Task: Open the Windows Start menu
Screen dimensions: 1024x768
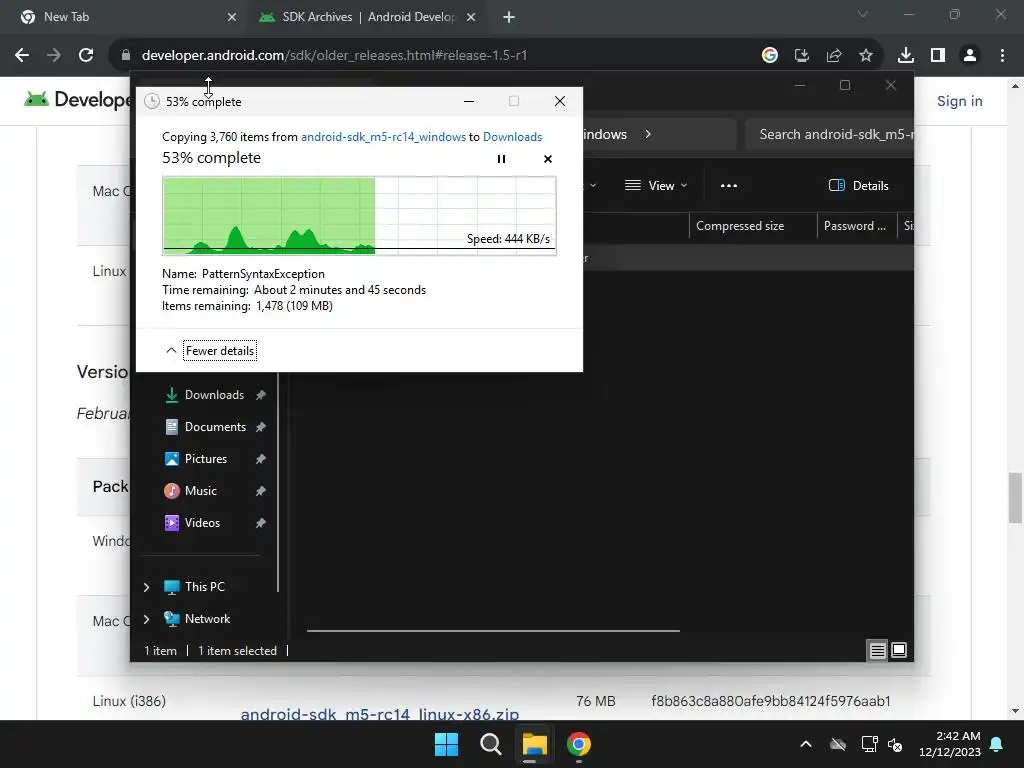Action: coord(447,744)
